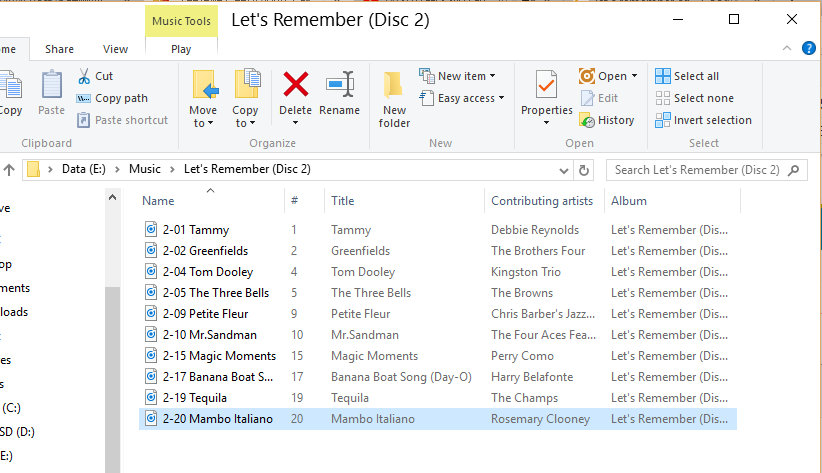Image resolution: width=822 pixels, height=473 pixels.
Task: Navigate to Music in breadcrumb
Action: (x=145, y=169)
